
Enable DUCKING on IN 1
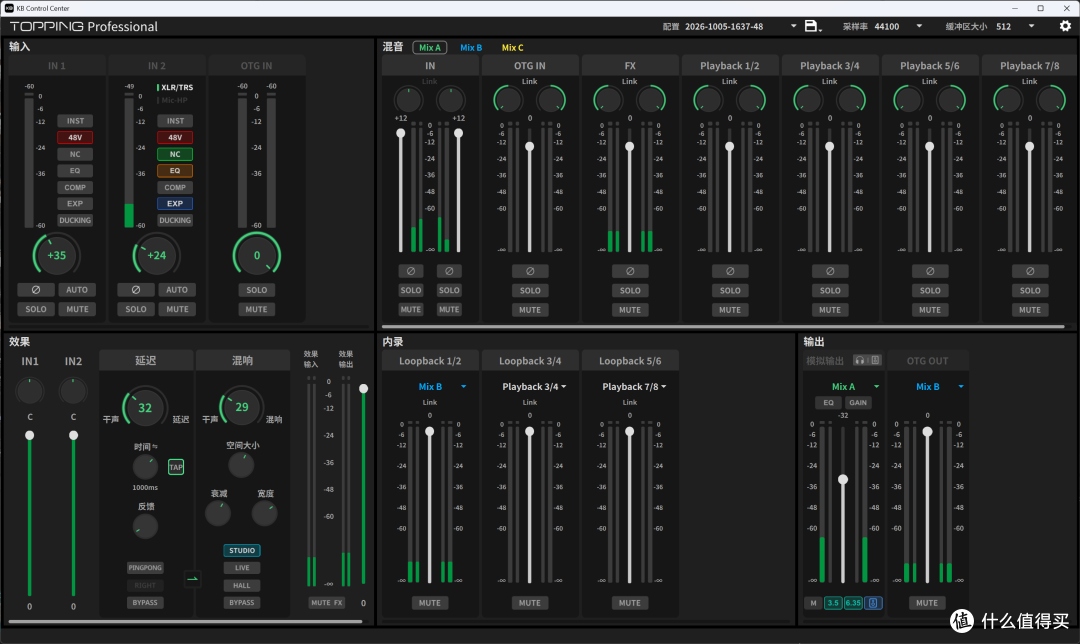[x=75, y=220]
